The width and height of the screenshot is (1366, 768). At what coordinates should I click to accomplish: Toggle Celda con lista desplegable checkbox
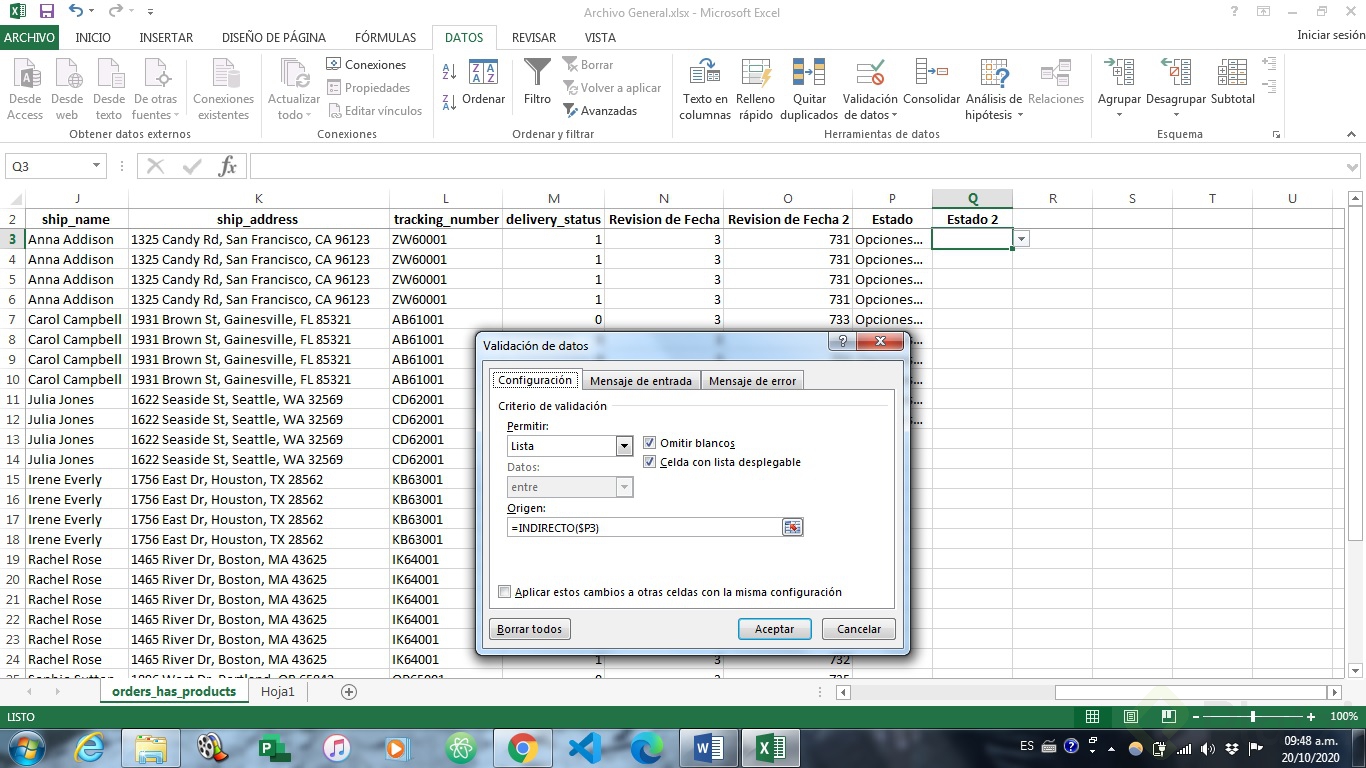tap(650, 462)
